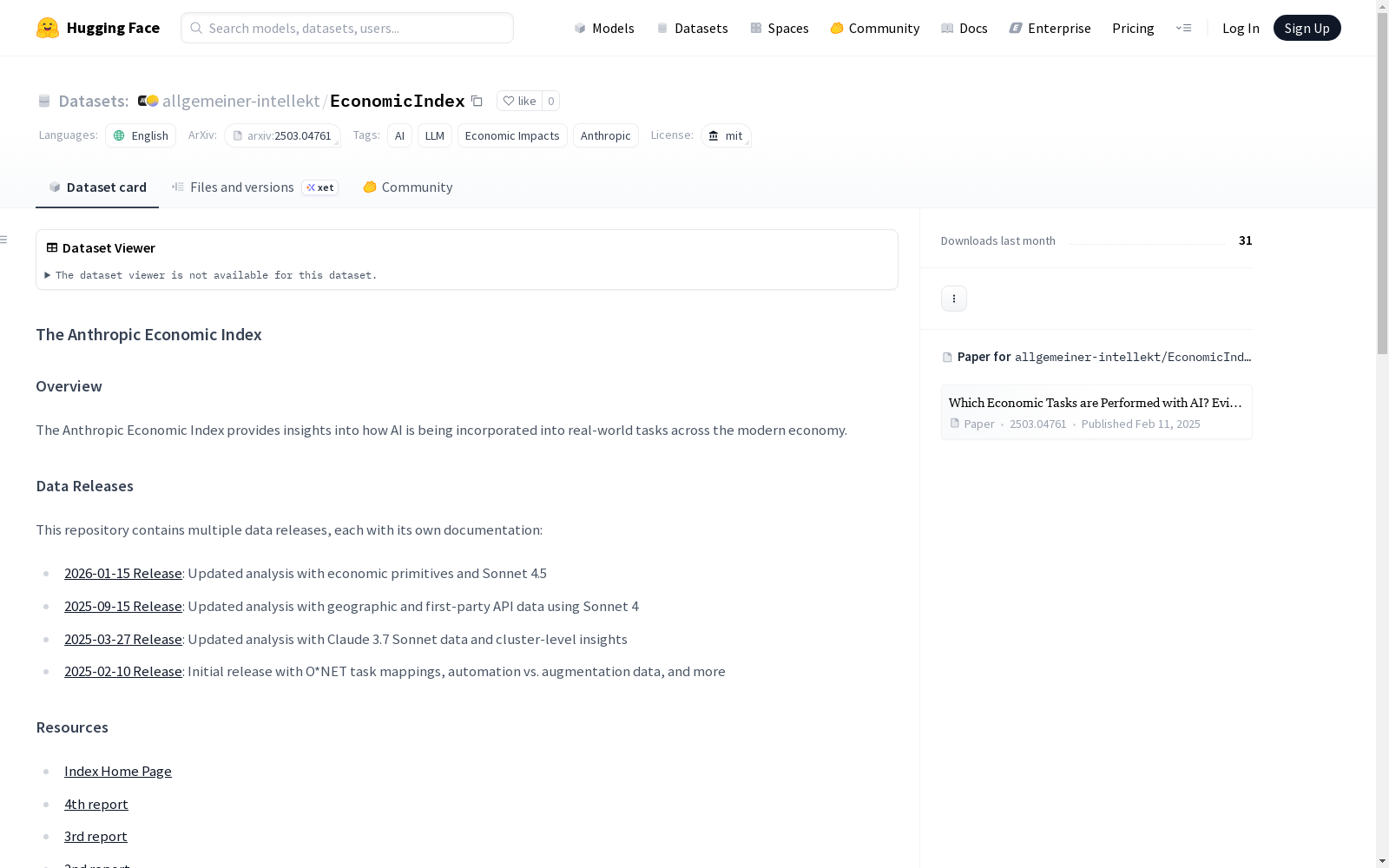Select the AI tag
This screenshot has height=868, width=1389.
(399, 135)
